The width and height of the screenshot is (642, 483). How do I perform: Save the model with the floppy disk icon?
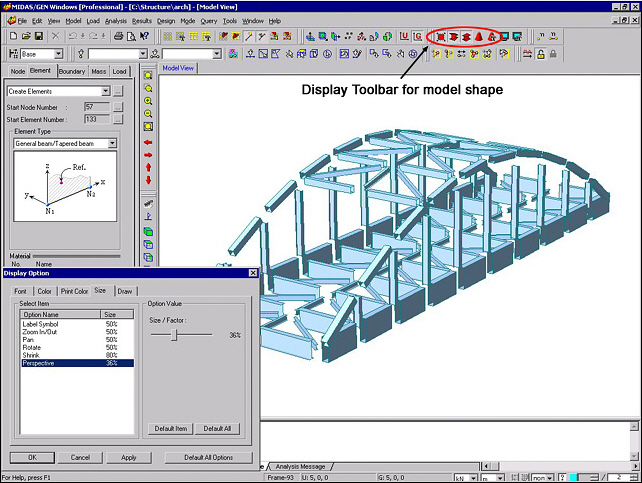tap(38, 36)
